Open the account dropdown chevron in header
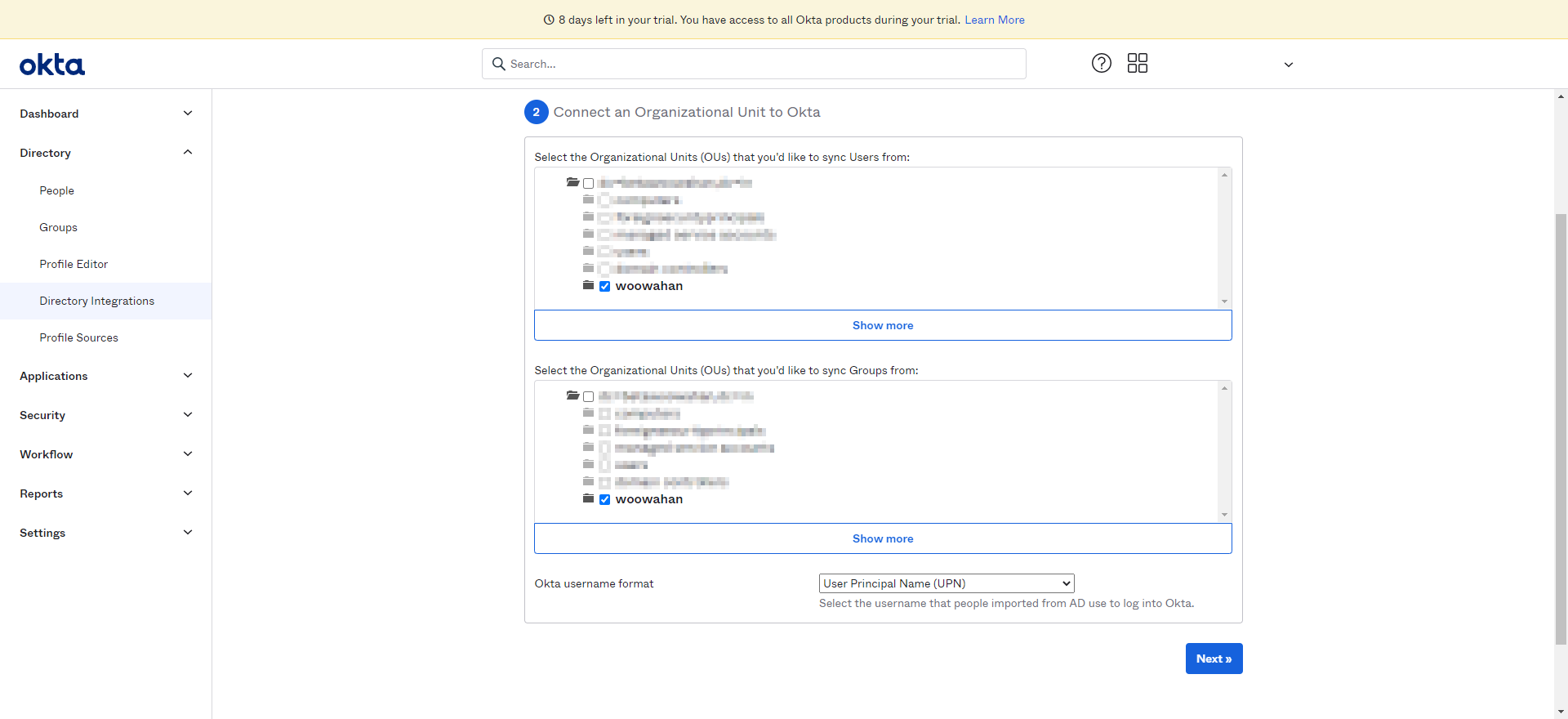 (x=1289, y=65)
